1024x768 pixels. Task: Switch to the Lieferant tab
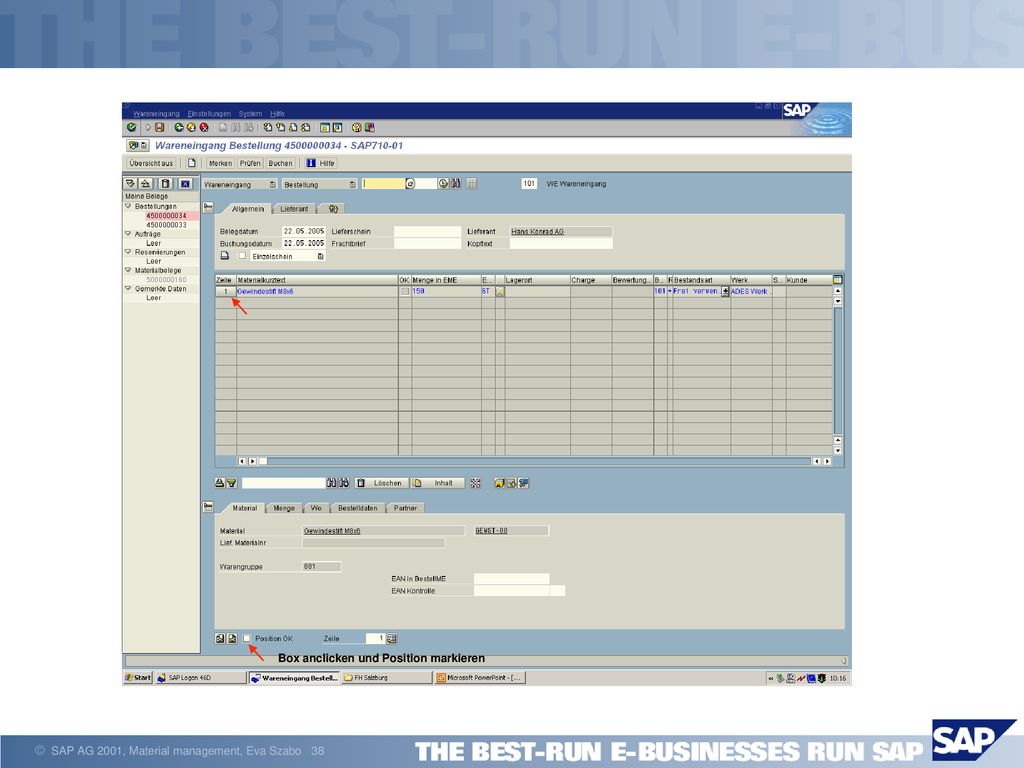click(x=294, y=209)
